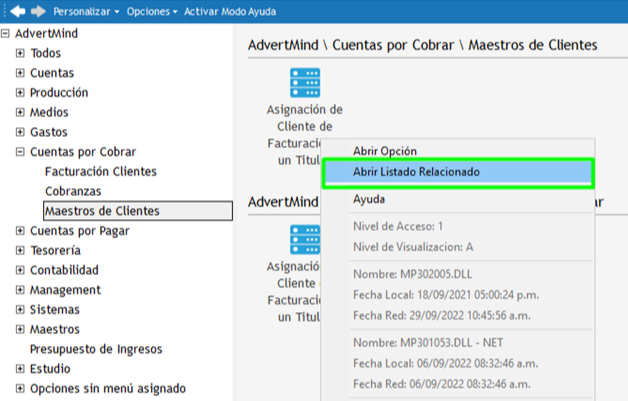The image size is (628, 401).
Task: Select the Medios label in tree
Action: (49, 112)
